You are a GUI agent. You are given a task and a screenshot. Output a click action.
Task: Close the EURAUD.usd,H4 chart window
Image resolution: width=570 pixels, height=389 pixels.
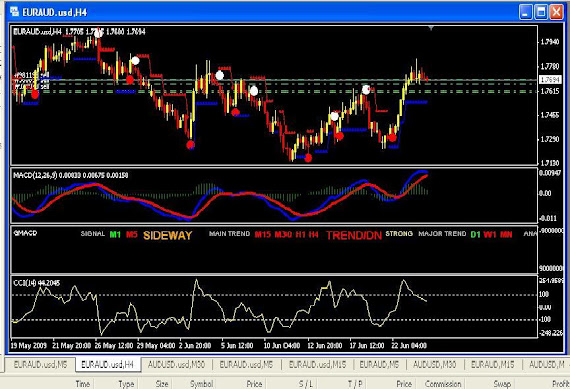[556, 12]
